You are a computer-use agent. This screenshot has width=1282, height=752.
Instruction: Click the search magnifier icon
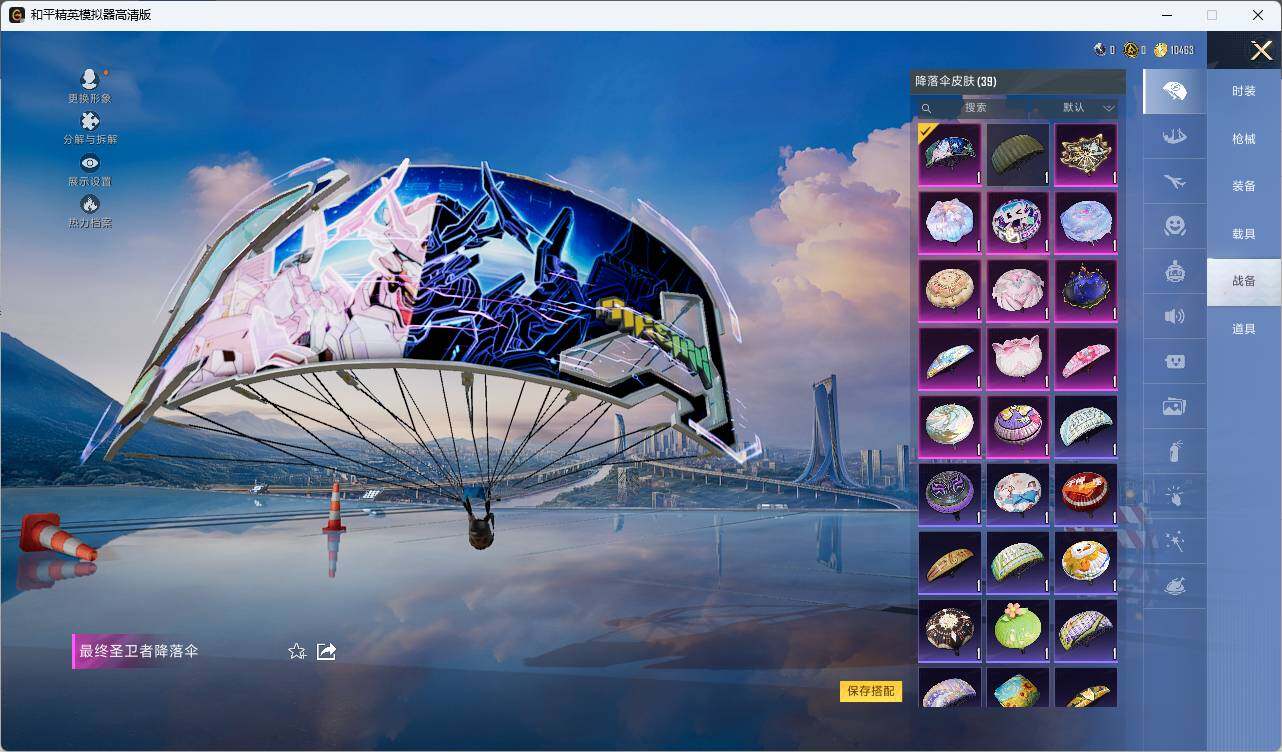926,108
